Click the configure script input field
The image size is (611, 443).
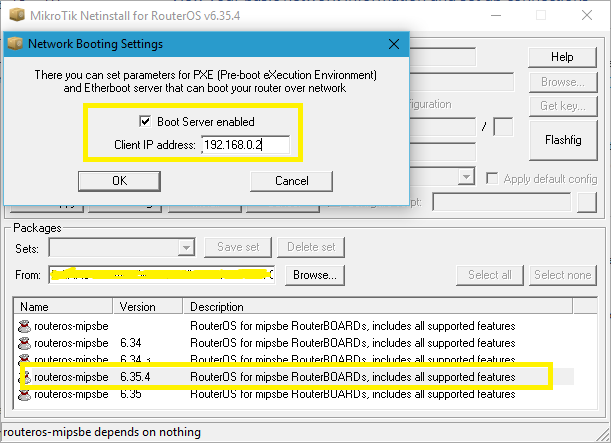coord(502,202)
